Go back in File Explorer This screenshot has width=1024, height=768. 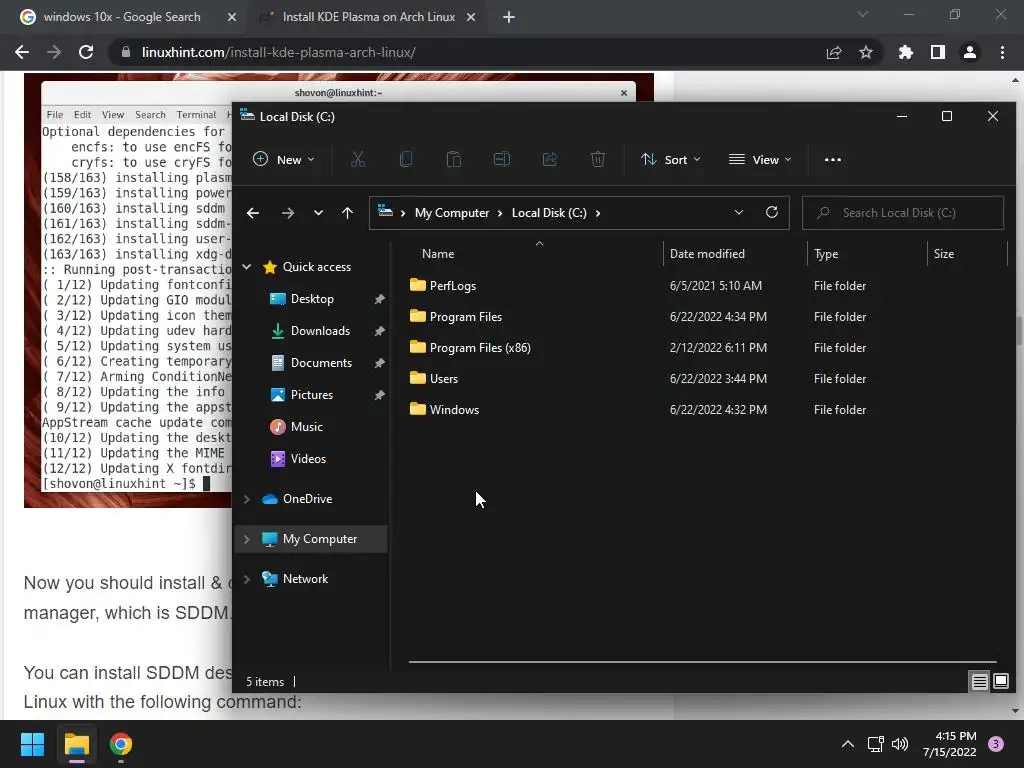(253, 213)
